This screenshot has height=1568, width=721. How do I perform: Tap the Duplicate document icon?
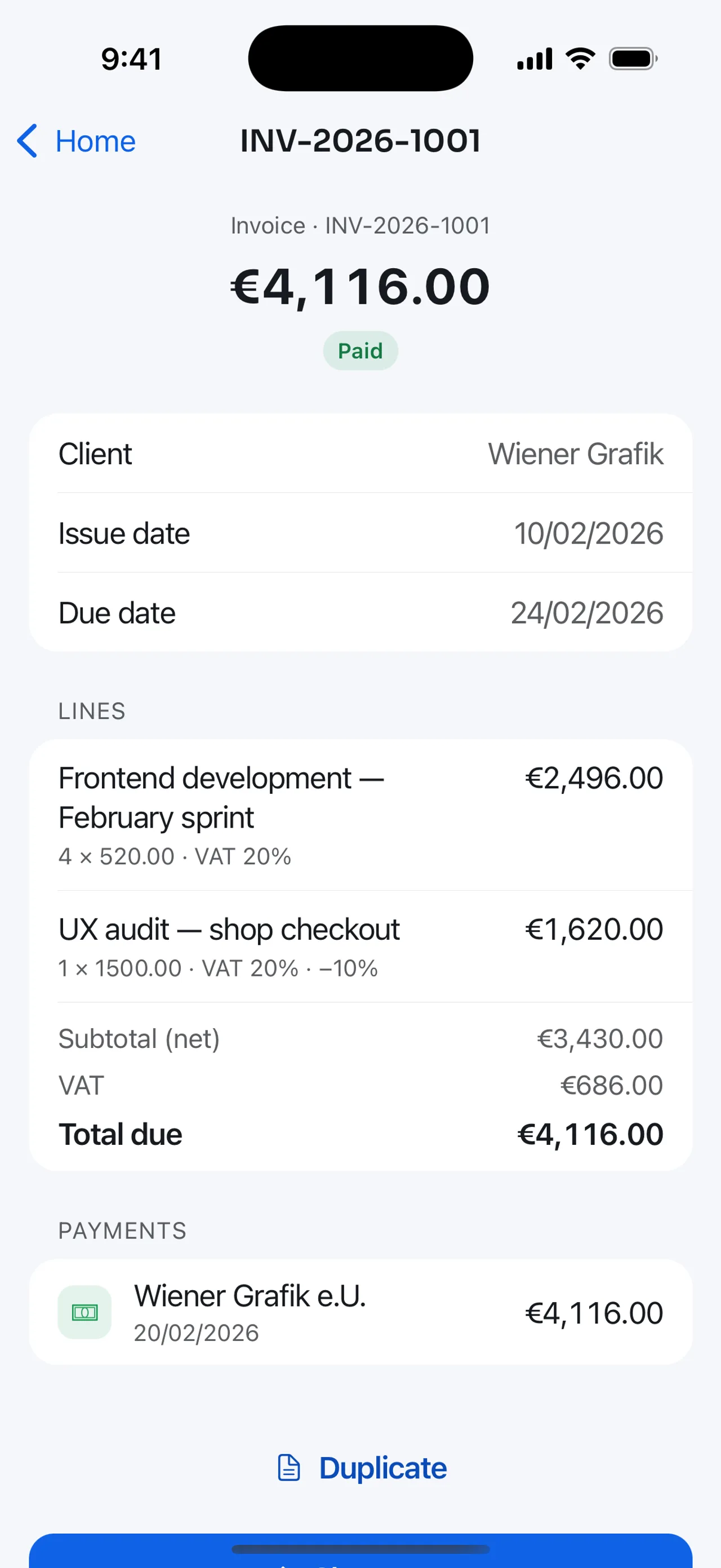289,1468
